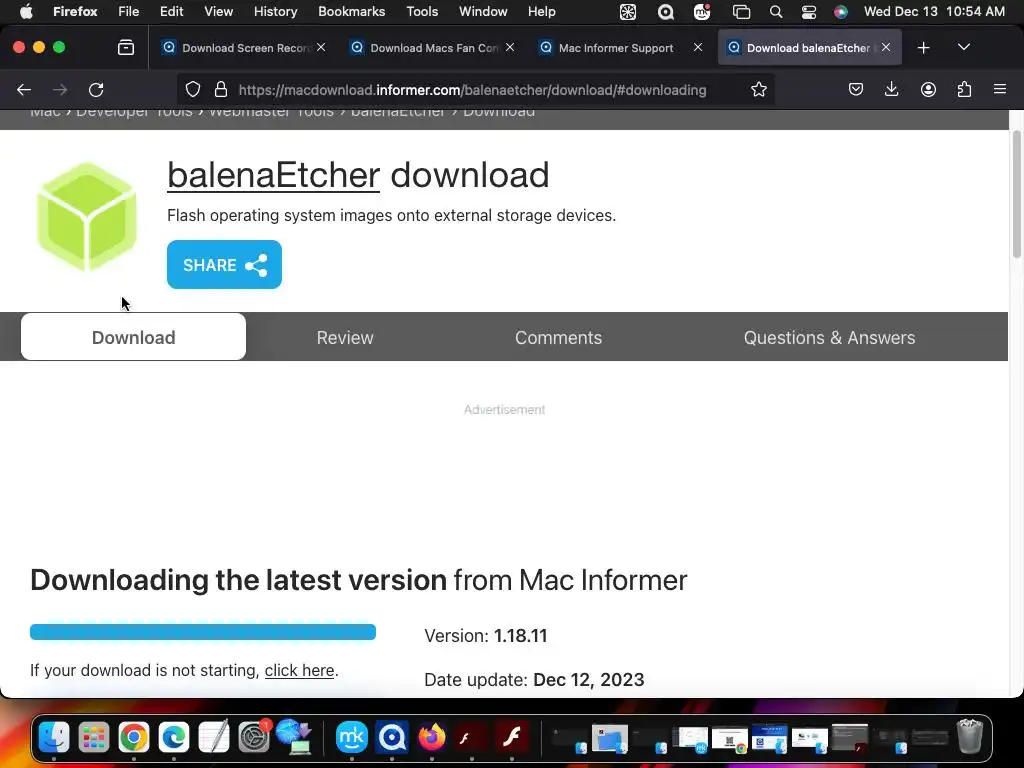Open the View menu
Viewport: 1024px width, 768px height.
pyautogui.click(x=218, y=11)
